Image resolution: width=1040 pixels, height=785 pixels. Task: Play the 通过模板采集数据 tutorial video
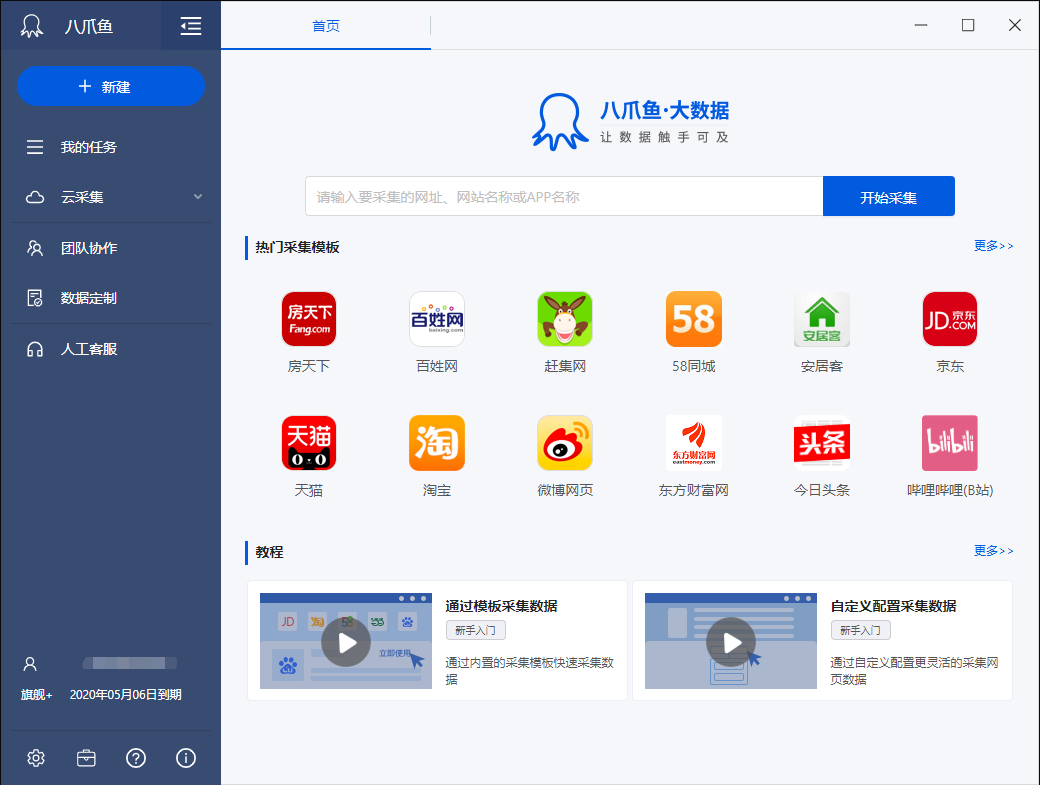(x=346, y=642)
